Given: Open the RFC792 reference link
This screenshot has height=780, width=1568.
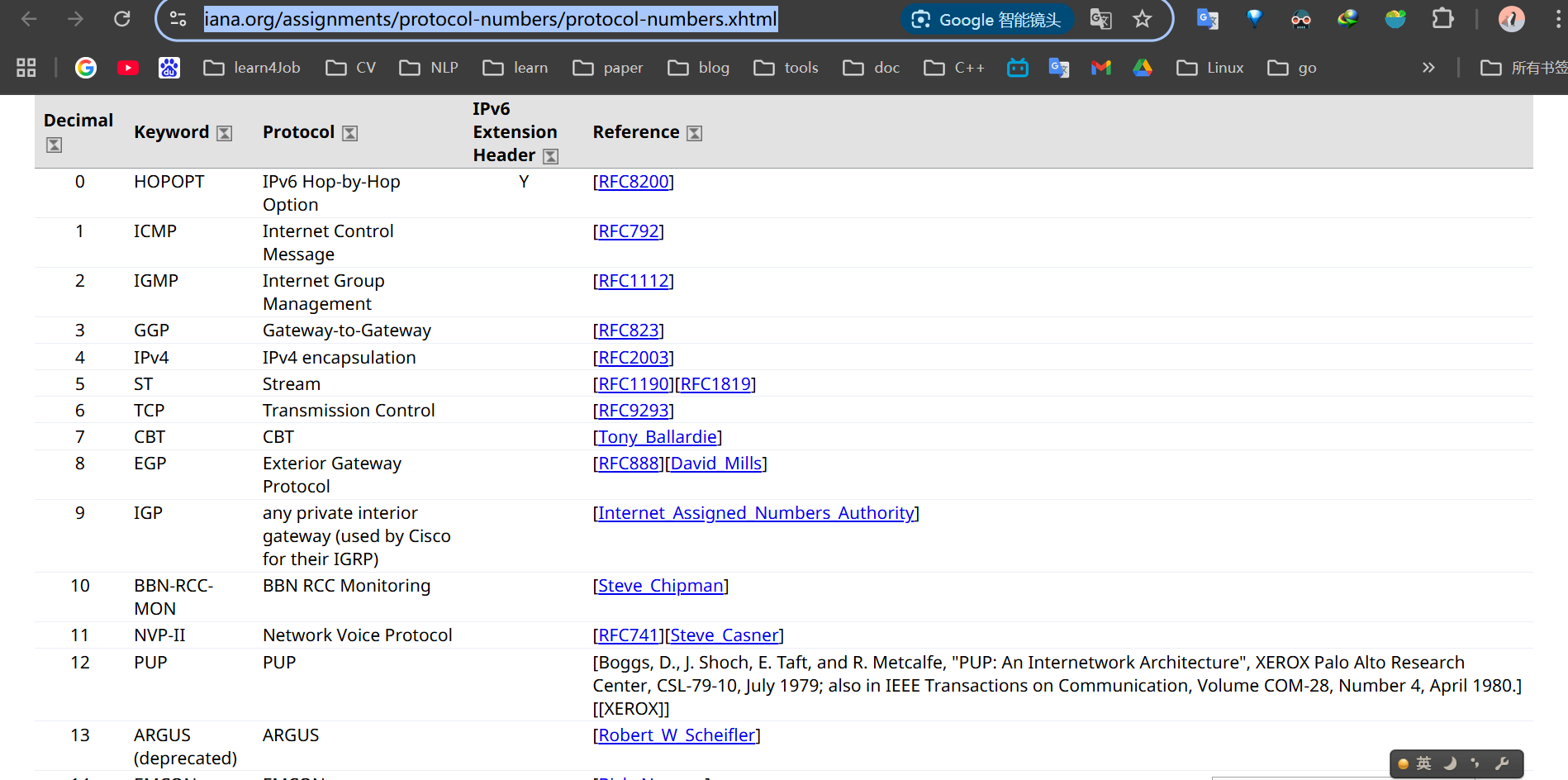Looking at the screenshot, I should (629, 231).
